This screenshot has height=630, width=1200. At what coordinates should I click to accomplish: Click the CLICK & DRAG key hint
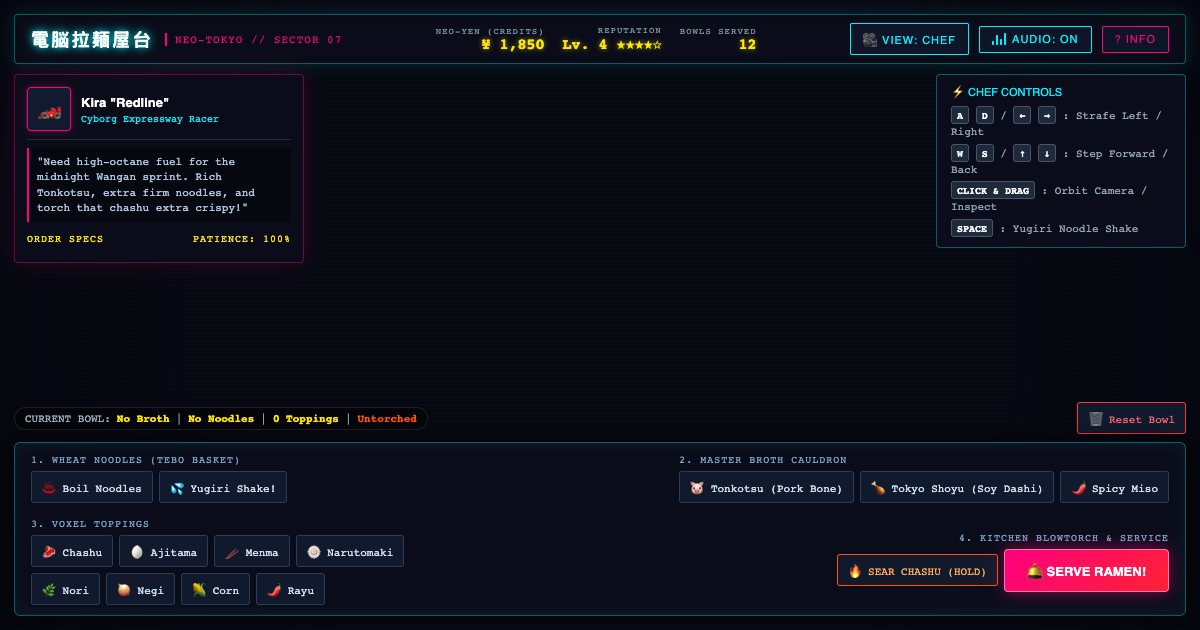(993, 190)
